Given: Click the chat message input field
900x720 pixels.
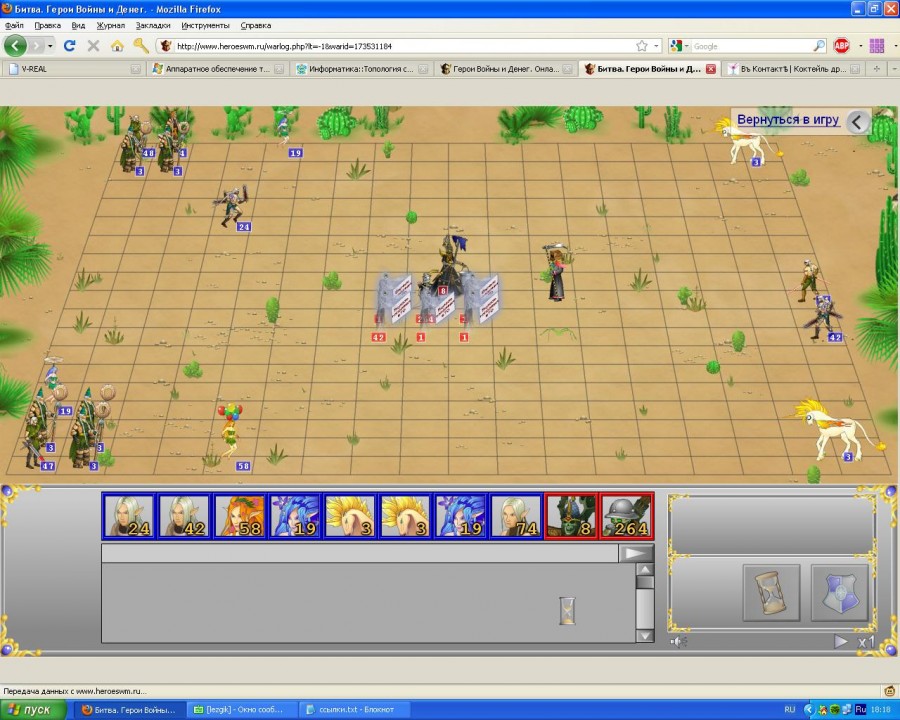Looking at the screenshot, I should point(359,553).
